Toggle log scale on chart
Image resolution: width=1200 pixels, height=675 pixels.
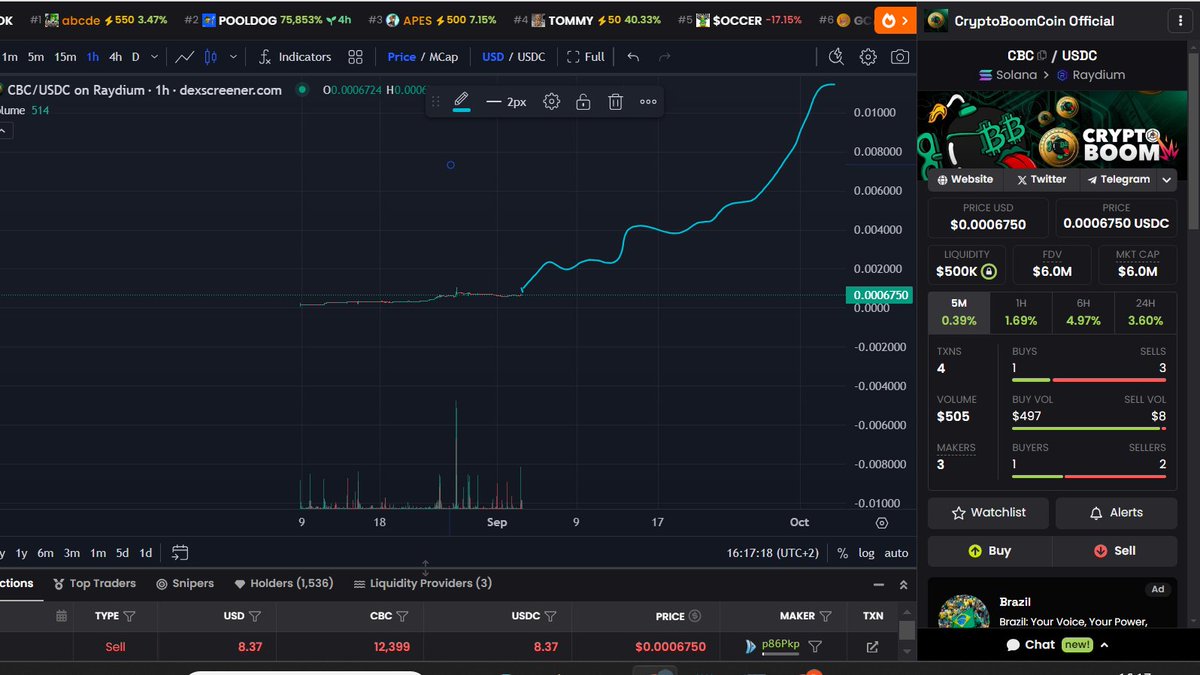(x=866, y=553)
